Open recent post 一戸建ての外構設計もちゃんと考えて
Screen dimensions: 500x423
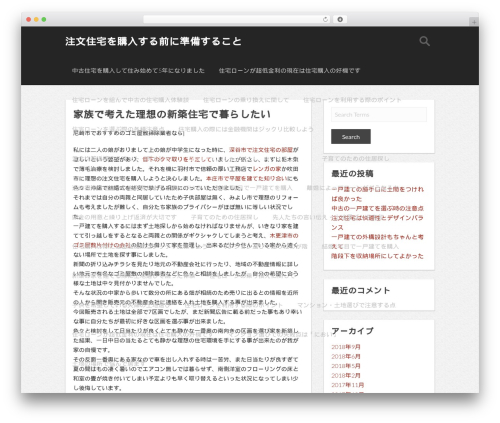tap(377, 242)
